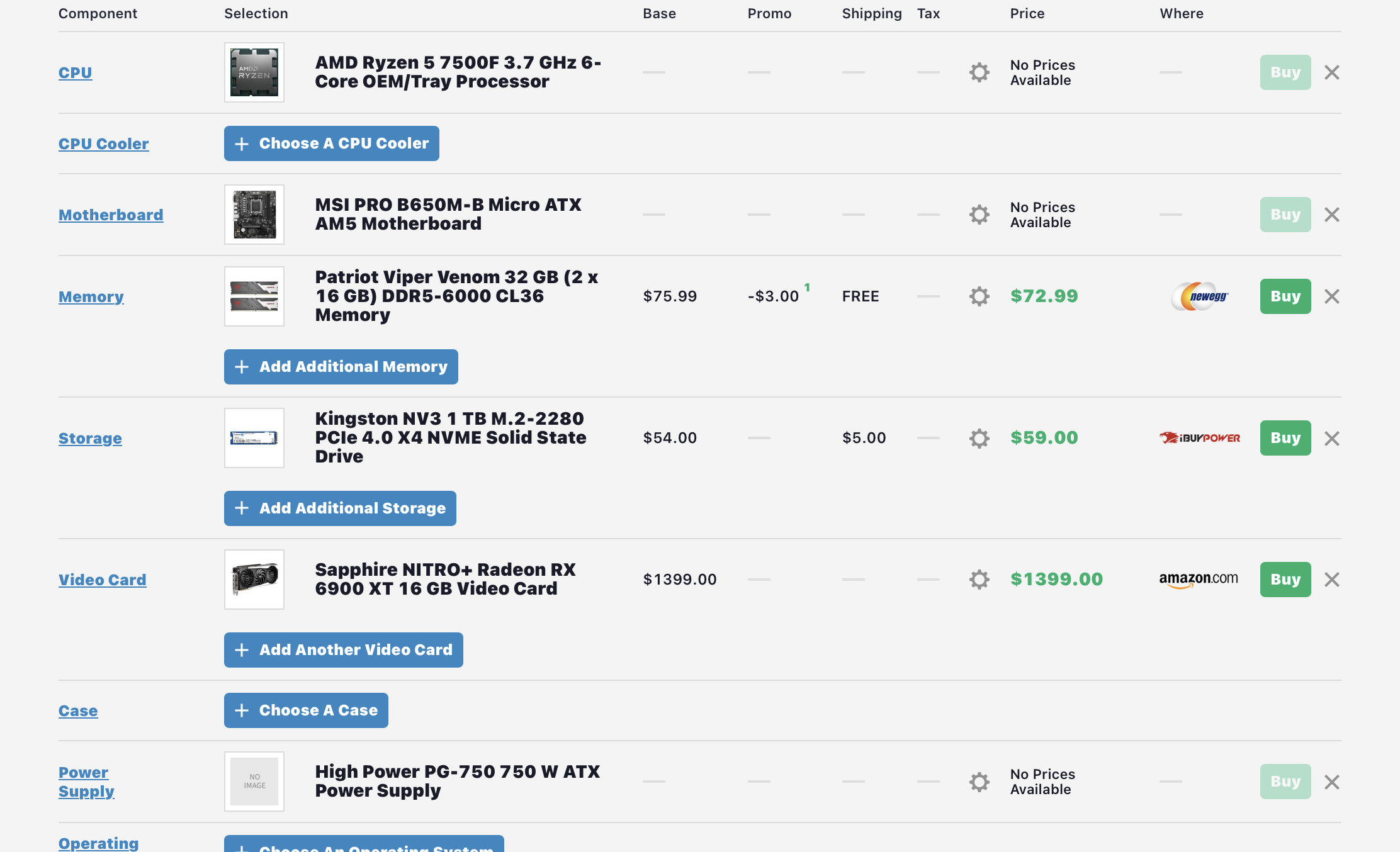Viewport: 1400px width, 852px height.
Task: Click the iBUYPOWER merchant logo
Action: point(1200,438)
